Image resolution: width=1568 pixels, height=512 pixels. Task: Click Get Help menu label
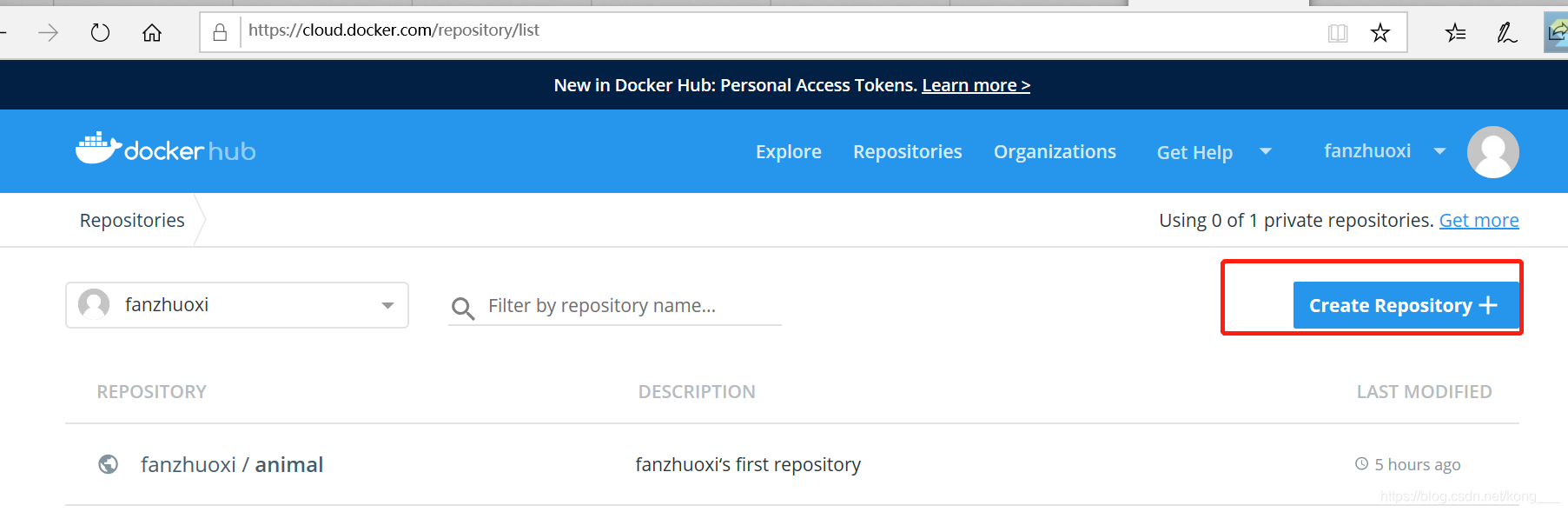click(1194, 152)
